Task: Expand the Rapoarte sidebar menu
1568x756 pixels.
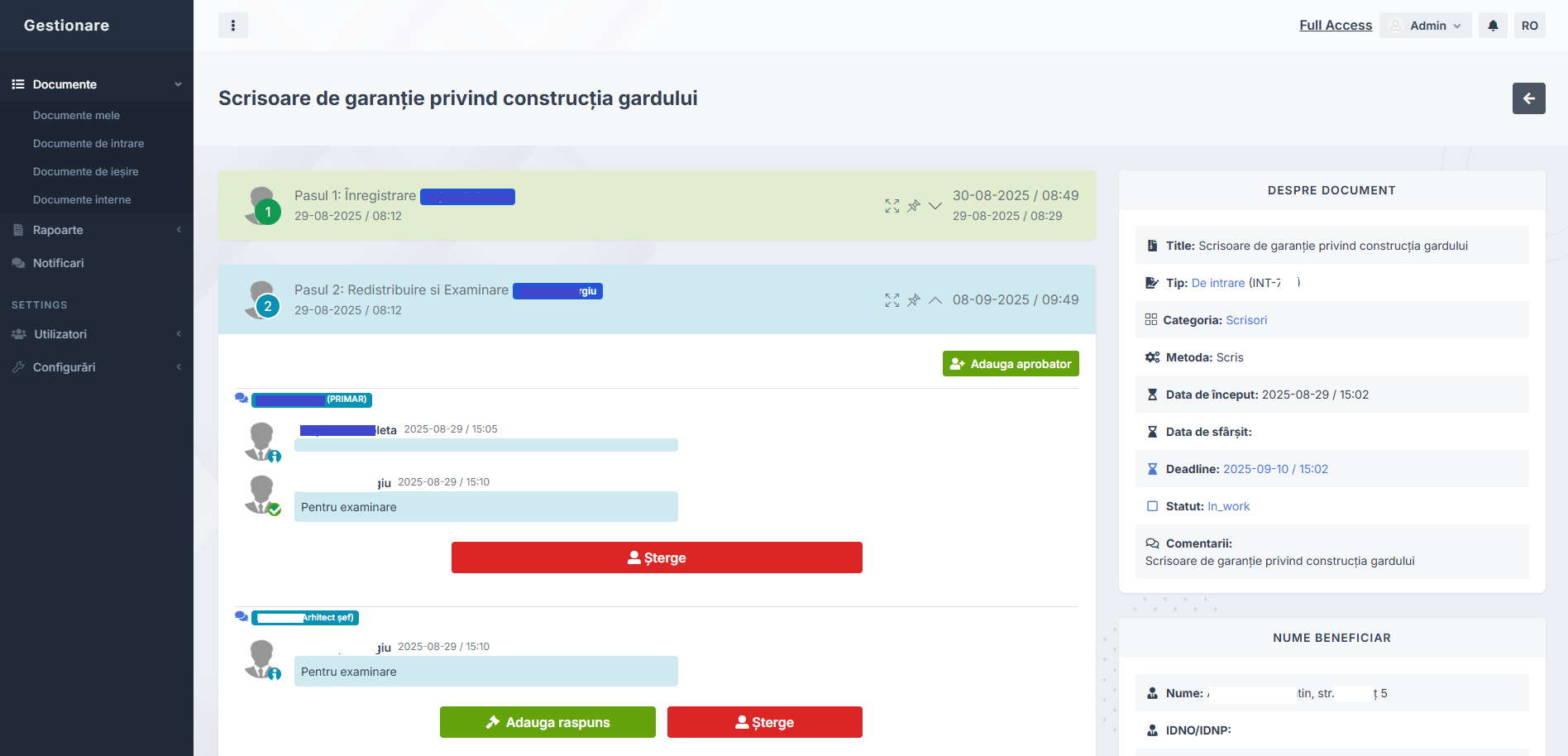Action: [x=96, y=230]
